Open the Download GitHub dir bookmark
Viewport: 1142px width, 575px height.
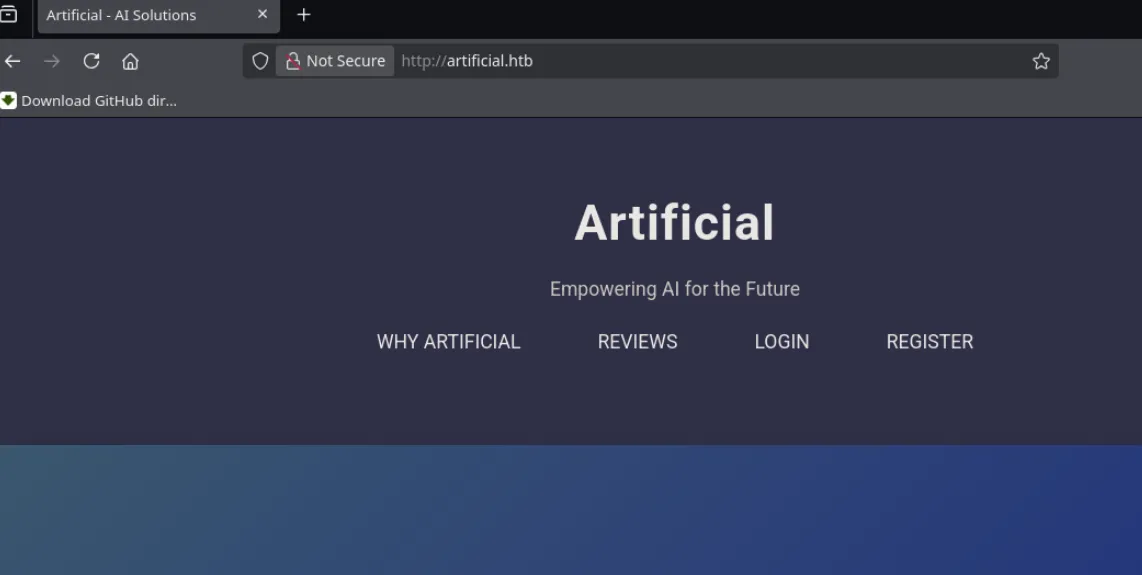coord(89,101)
